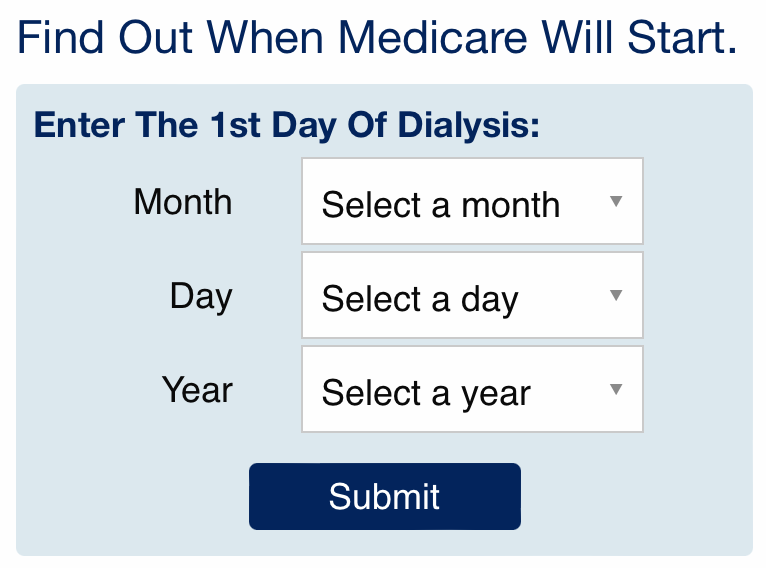
Task: Click the text '1st' in the form heading
Action: (235, 125)
